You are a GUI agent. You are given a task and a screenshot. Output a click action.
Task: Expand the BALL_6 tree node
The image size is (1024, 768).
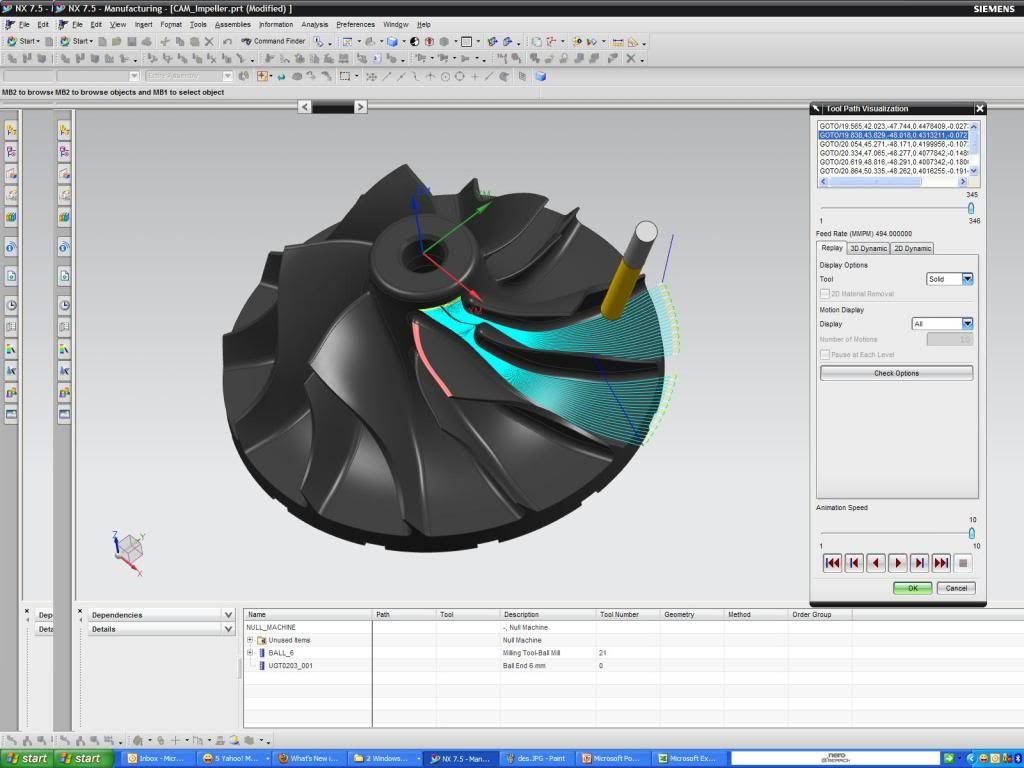click(x=249, y=652)
